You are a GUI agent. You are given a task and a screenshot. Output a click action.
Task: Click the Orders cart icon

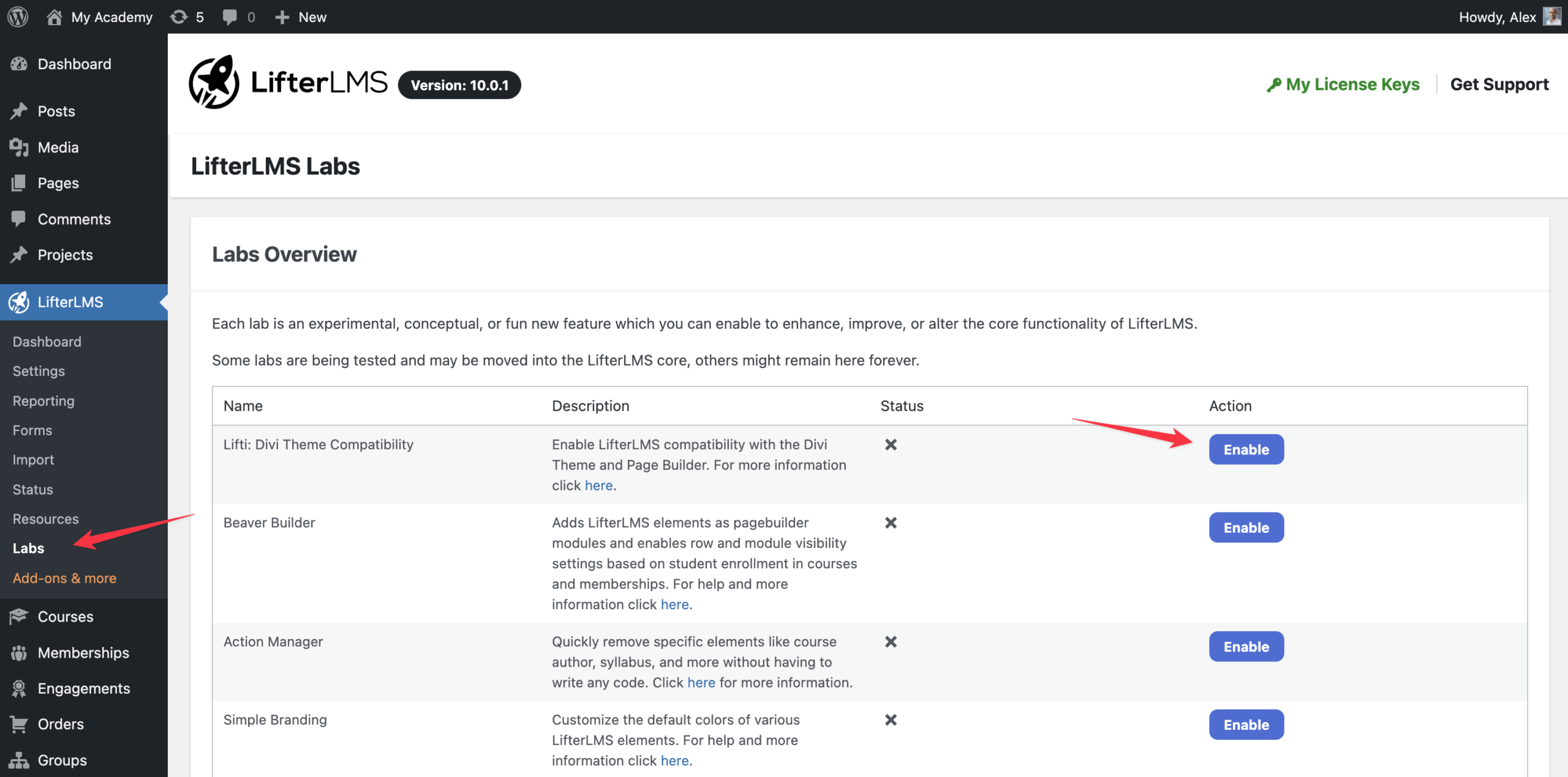coord(19,724)
